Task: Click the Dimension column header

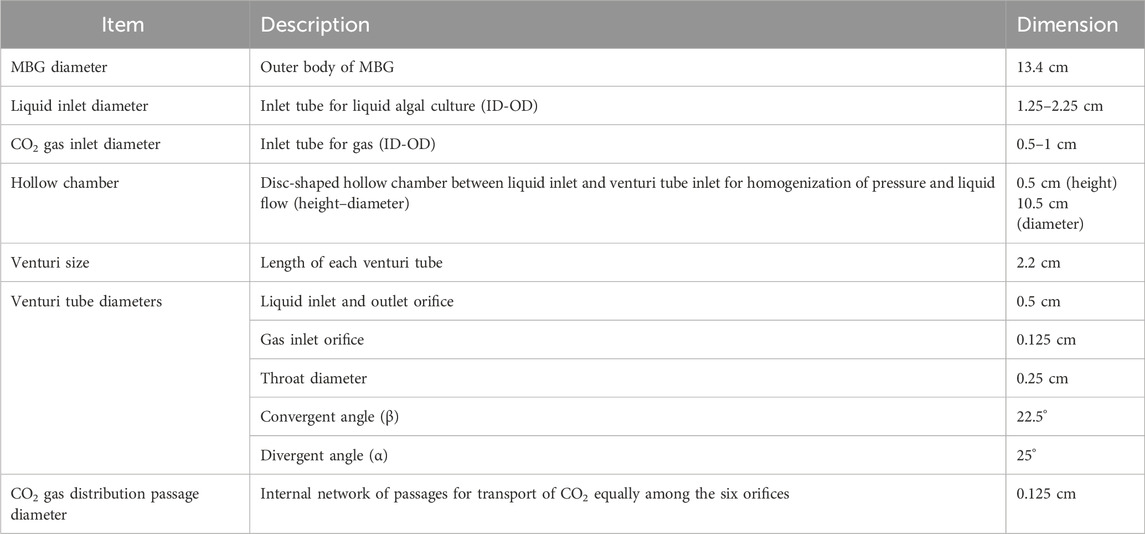Action: click(1068, 26)
